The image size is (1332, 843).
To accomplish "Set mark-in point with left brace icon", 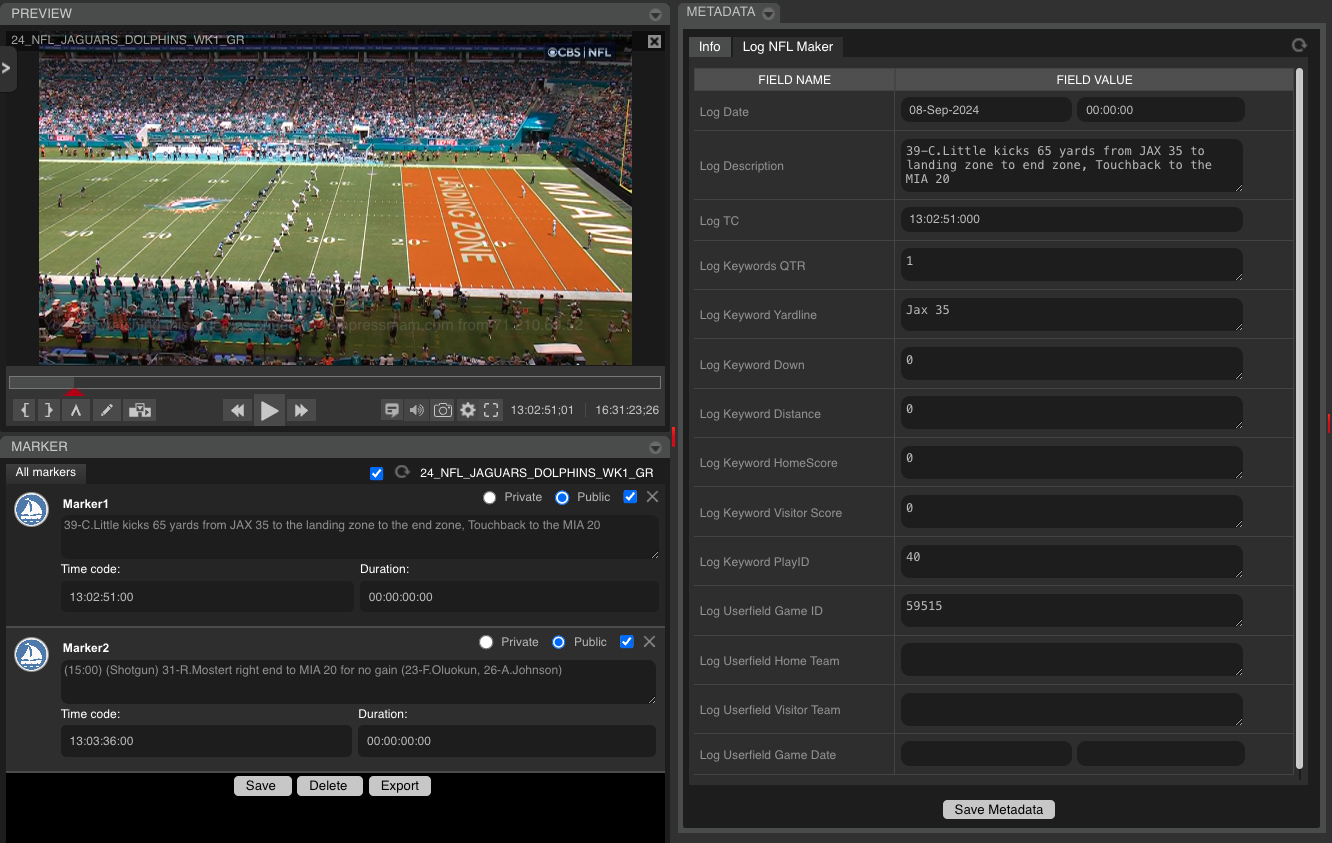I will tap(25, 410).
